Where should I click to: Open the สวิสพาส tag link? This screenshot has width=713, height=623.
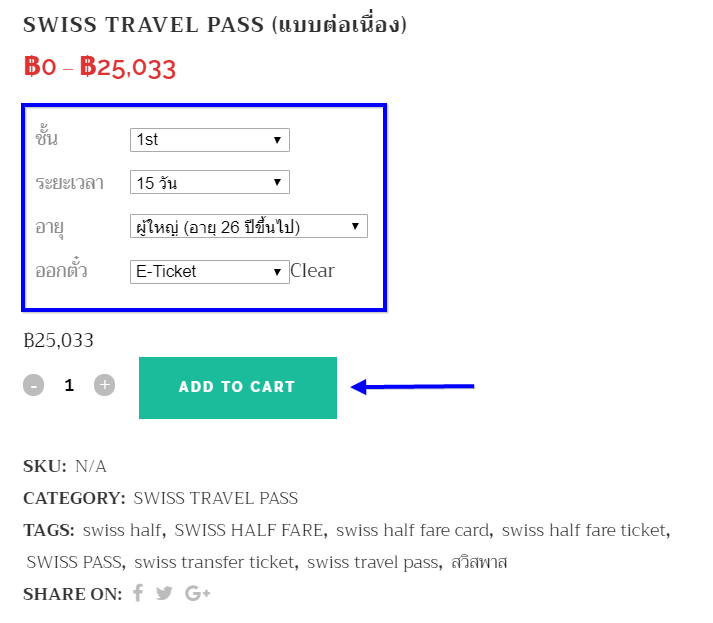click(x=479, y=562)
